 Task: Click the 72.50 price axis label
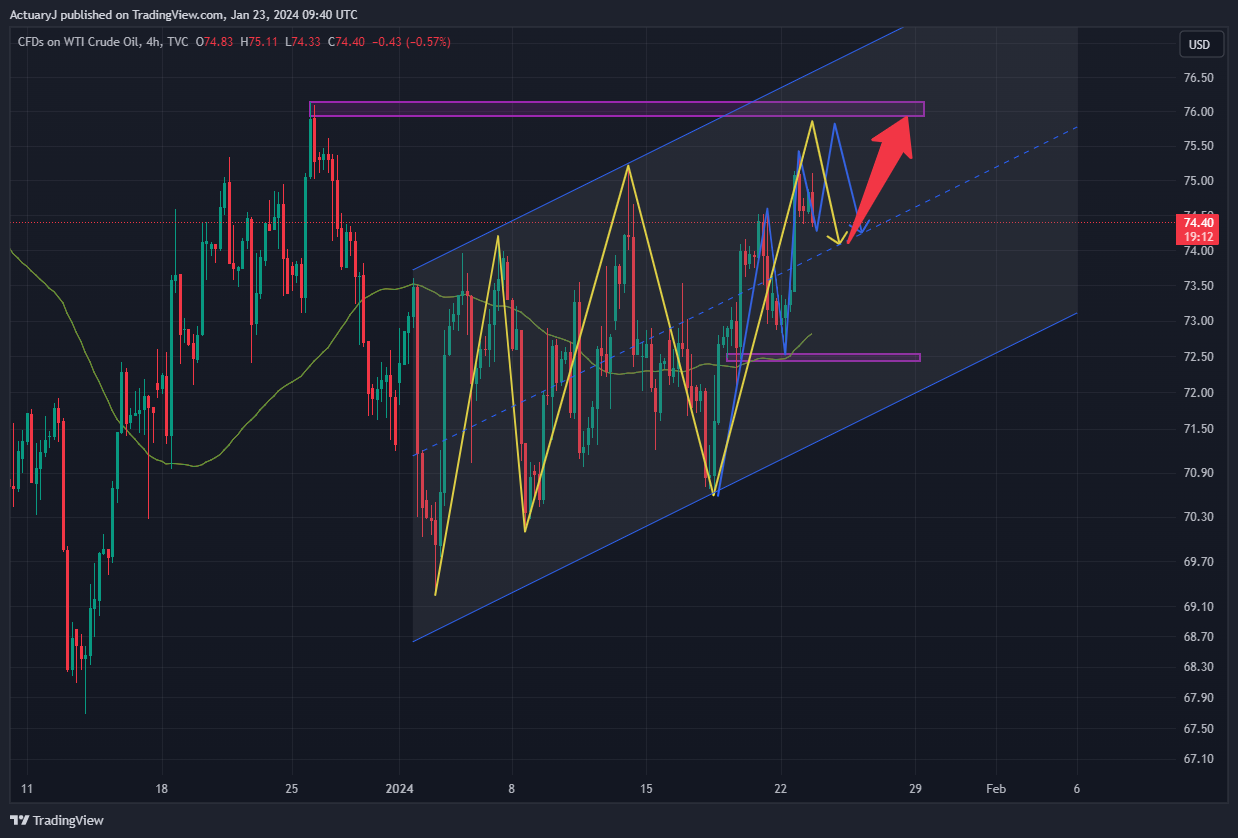coord(1199,357)
